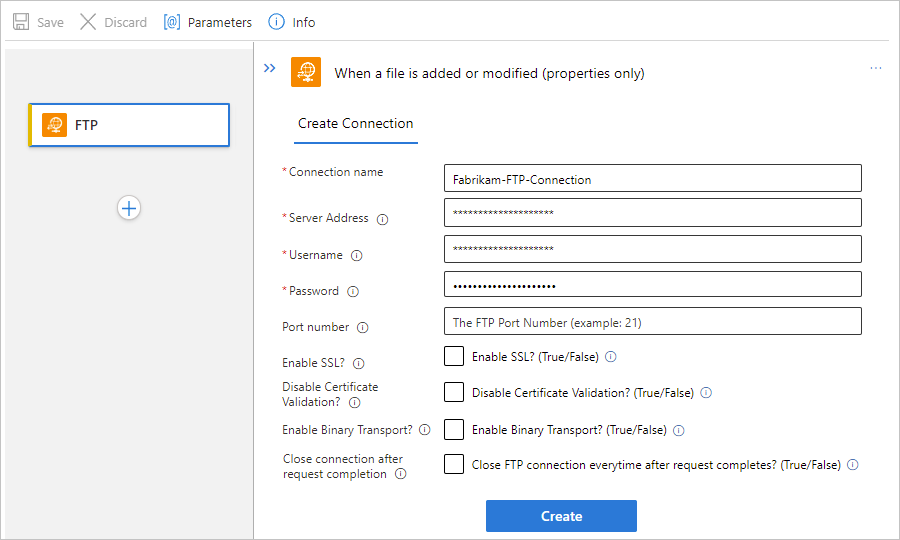Enable the SSL checkbox
Screen dimensions: 900x540
pos(454,357)
